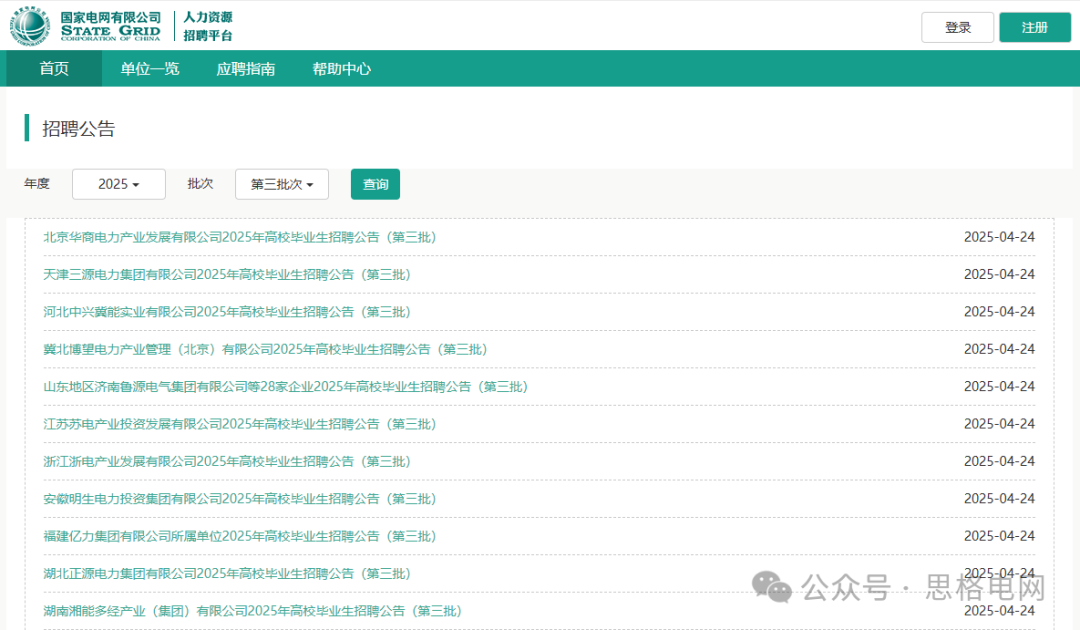1080x630 pixels.
Task: Open 安徽明生电力投资 recruitment announcement
Action: click(x=240, y=499)
